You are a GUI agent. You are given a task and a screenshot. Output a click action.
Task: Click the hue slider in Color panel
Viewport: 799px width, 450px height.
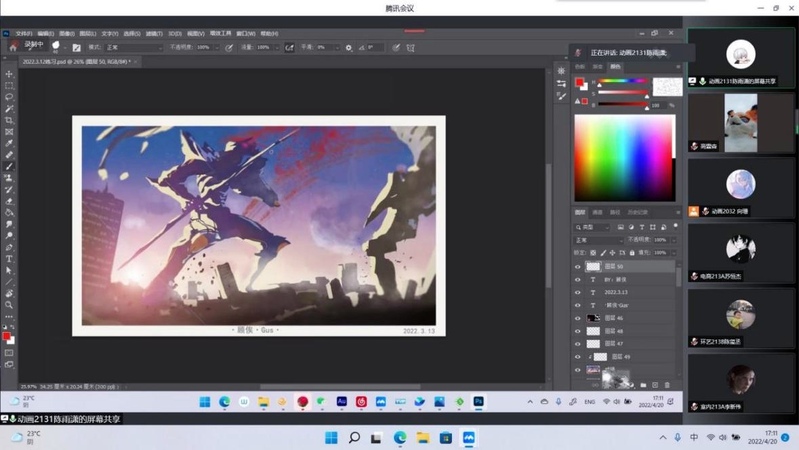coord(623,81)
